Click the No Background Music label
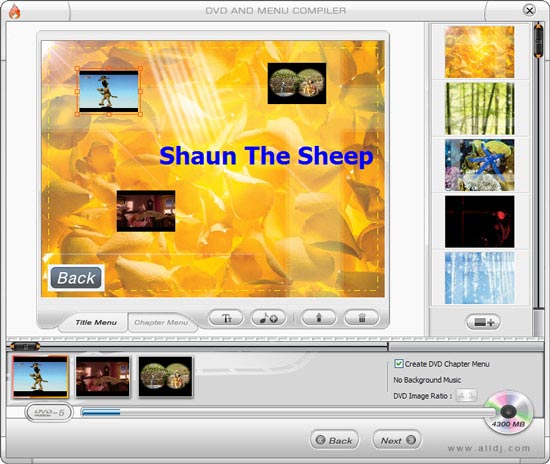Viewport: 550px width, 464px height. tap(427, 380)
